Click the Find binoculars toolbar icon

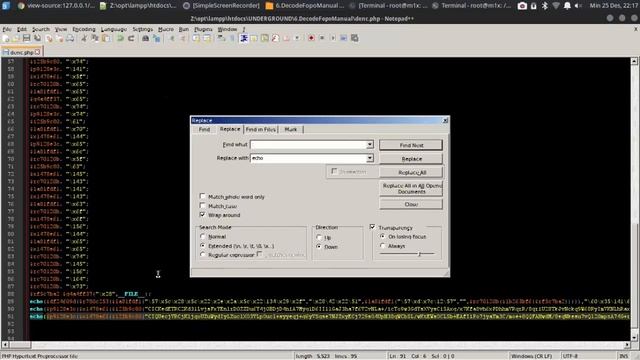[x=145, y=38]
